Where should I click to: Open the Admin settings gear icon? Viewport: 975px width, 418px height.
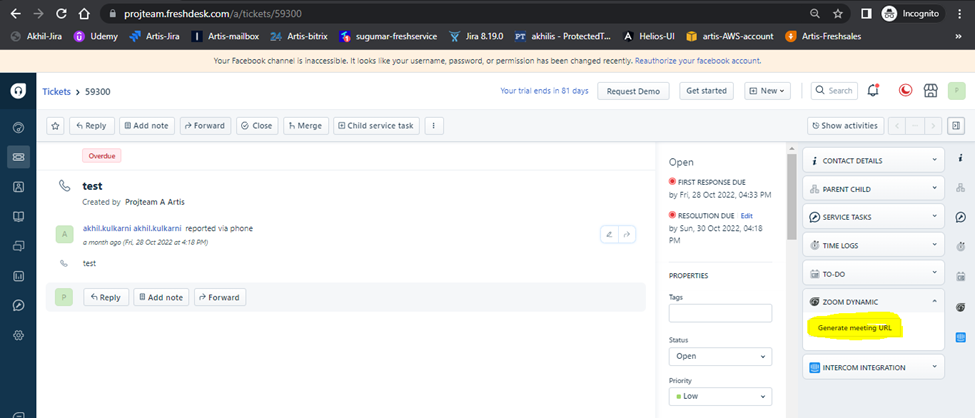click(18, 335)
